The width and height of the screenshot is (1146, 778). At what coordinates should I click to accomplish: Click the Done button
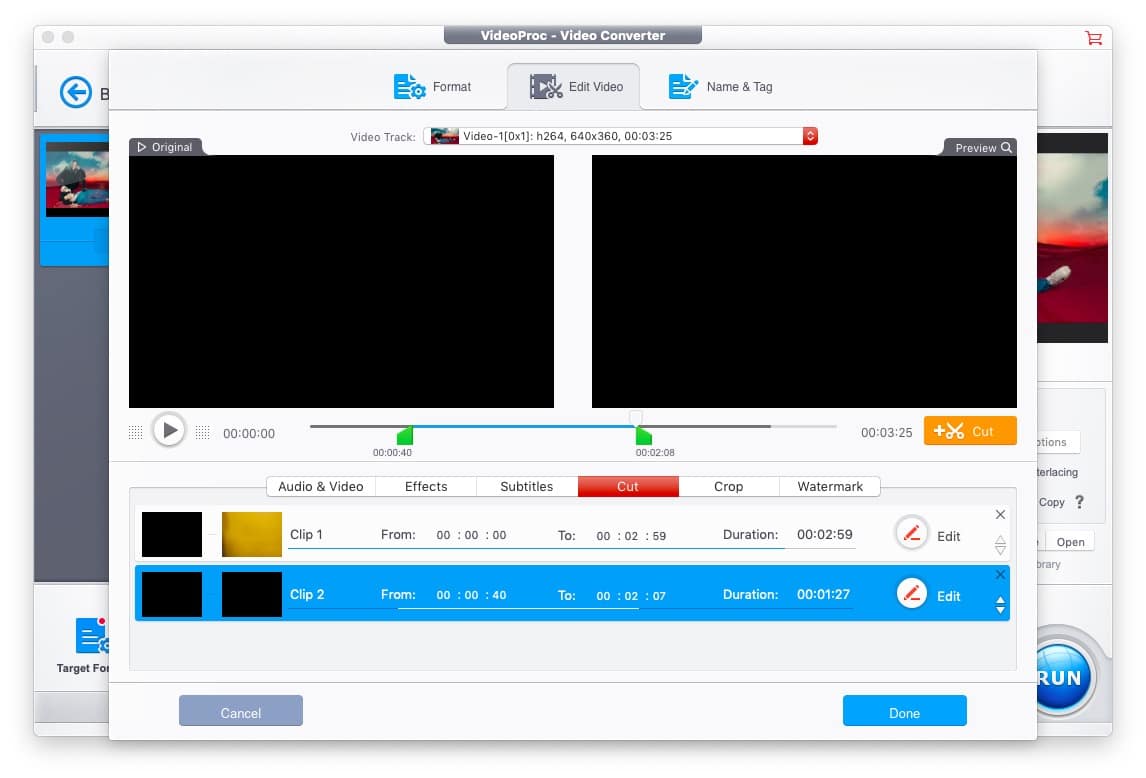pos(904,711)
